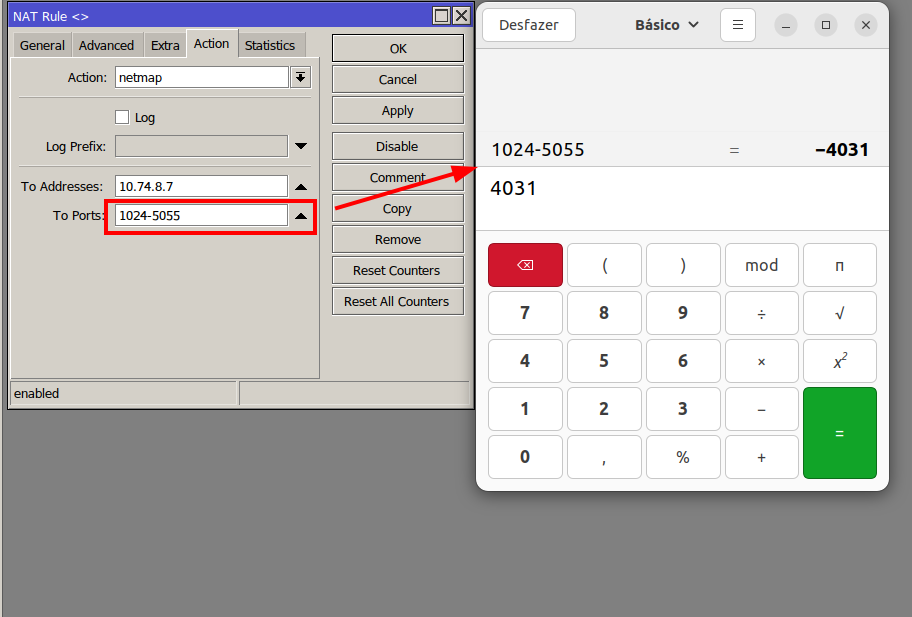The image size is (912, 617).
Task: Enable the Log checkbox
Action: coord(123,117)
